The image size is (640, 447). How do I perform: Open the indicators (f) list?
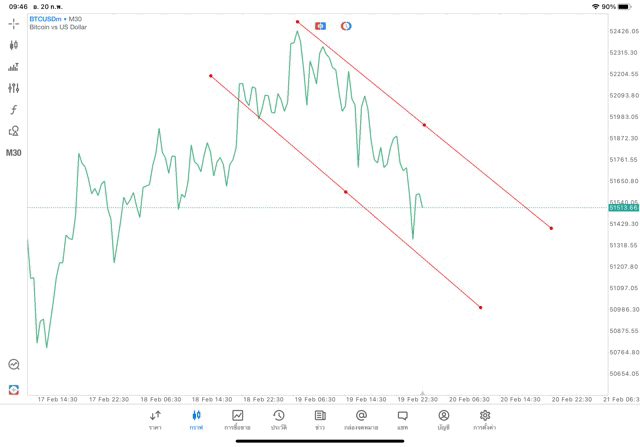tap(13, 109)
